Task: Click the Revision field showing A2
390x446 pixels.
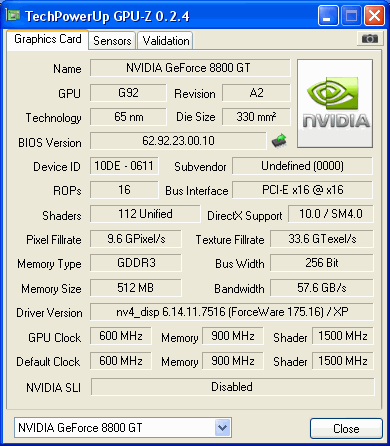Action: [x=256, y=93]
